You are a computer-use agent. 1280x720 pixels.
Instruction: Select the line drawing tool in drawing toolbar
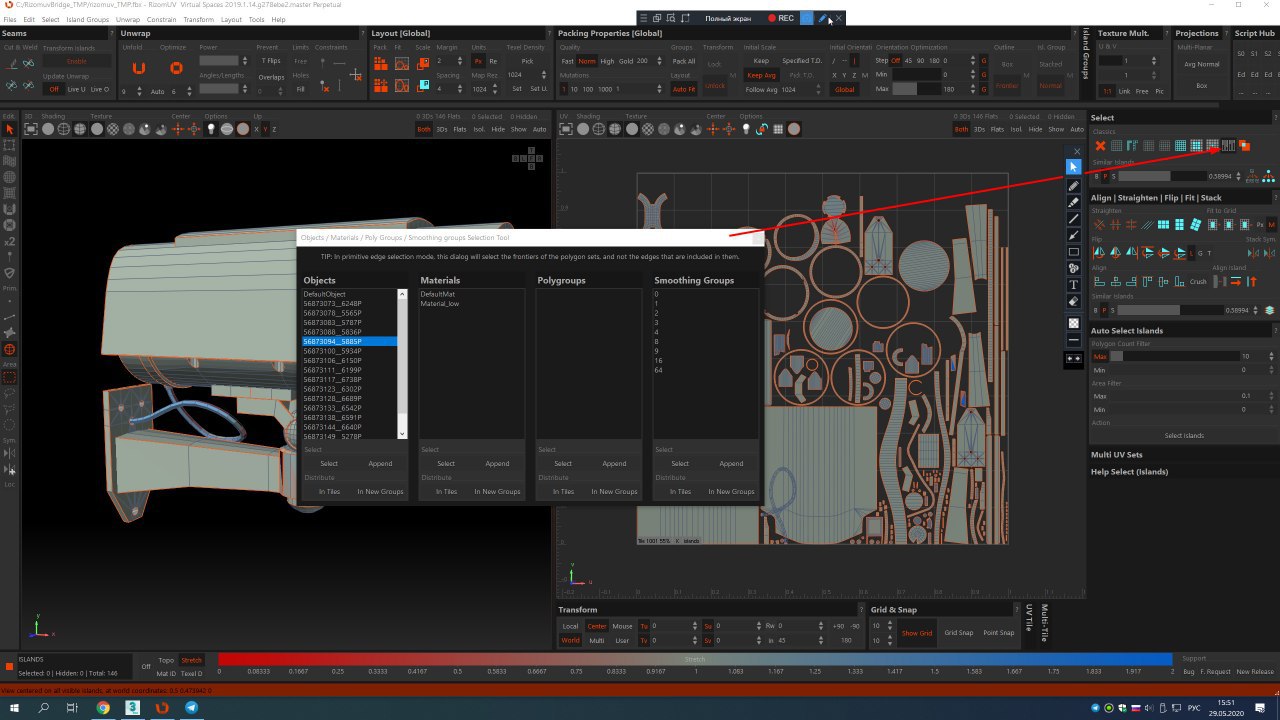1074,219
